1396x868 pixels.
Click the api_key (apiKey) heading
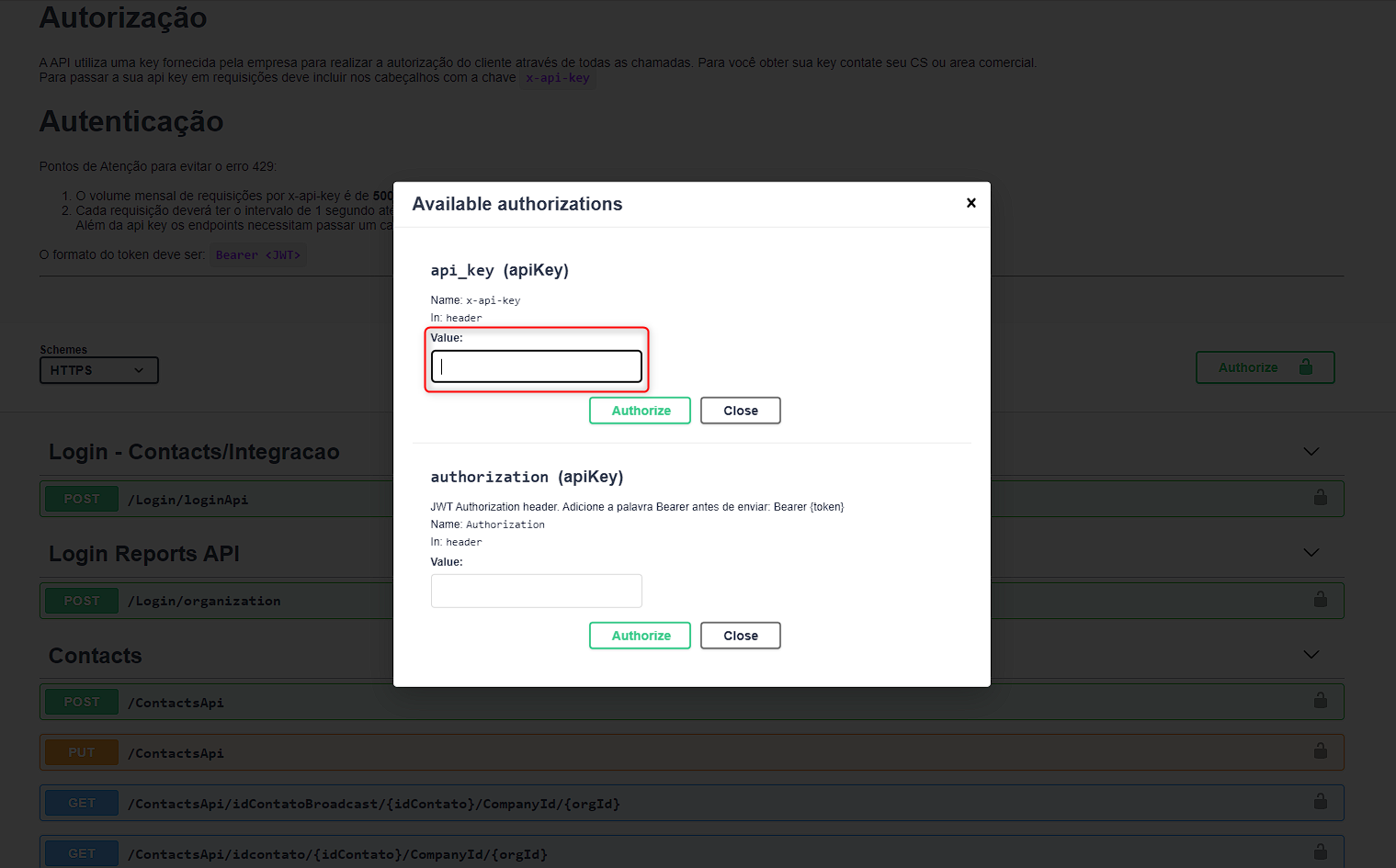(500, 270)
